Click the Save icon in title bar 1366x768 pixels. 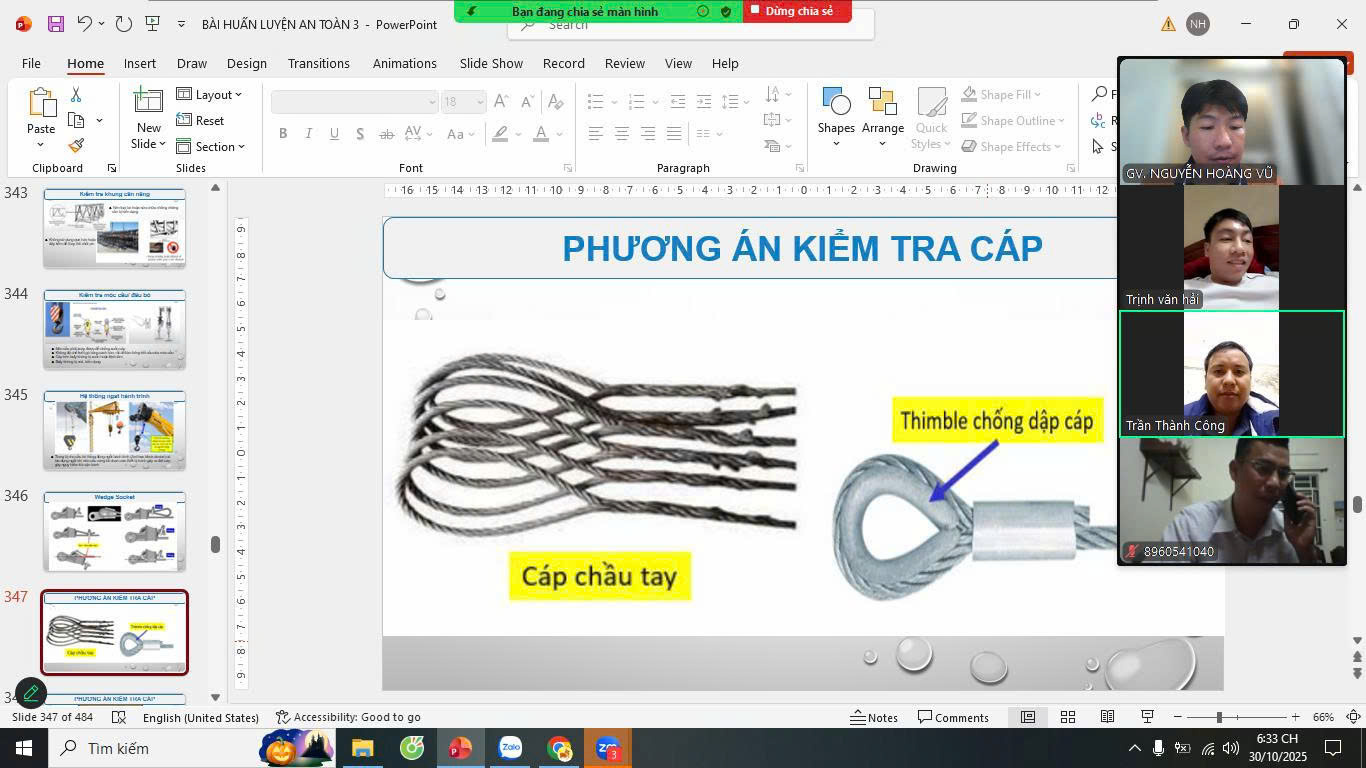tap(55, 24)
